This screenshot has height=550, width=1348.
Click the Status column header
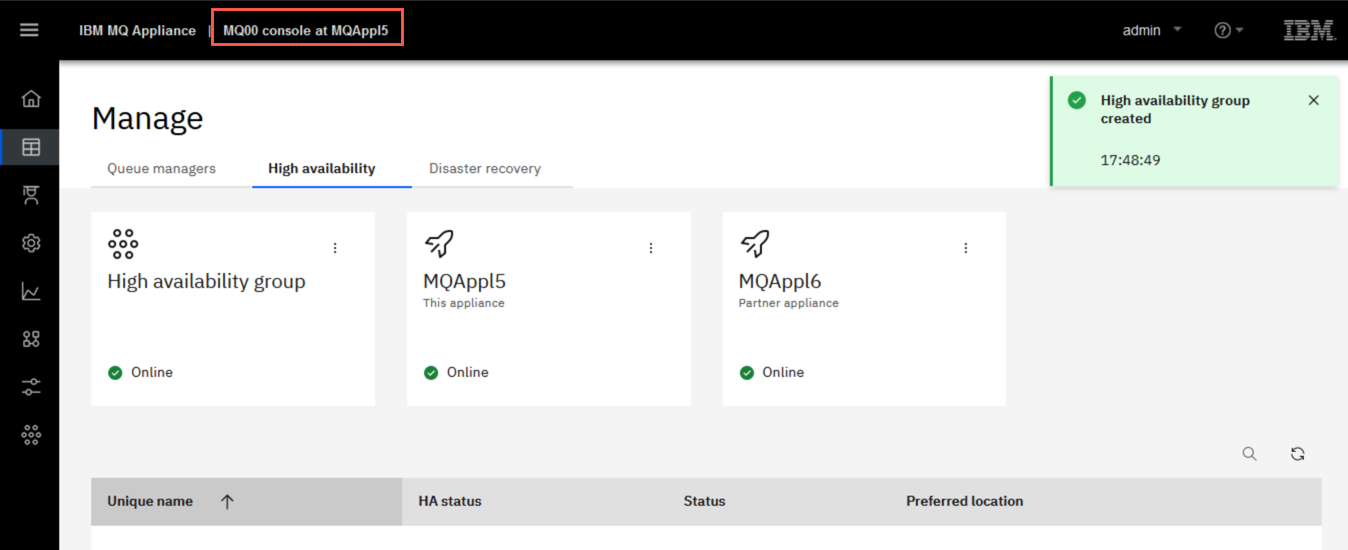705,501
